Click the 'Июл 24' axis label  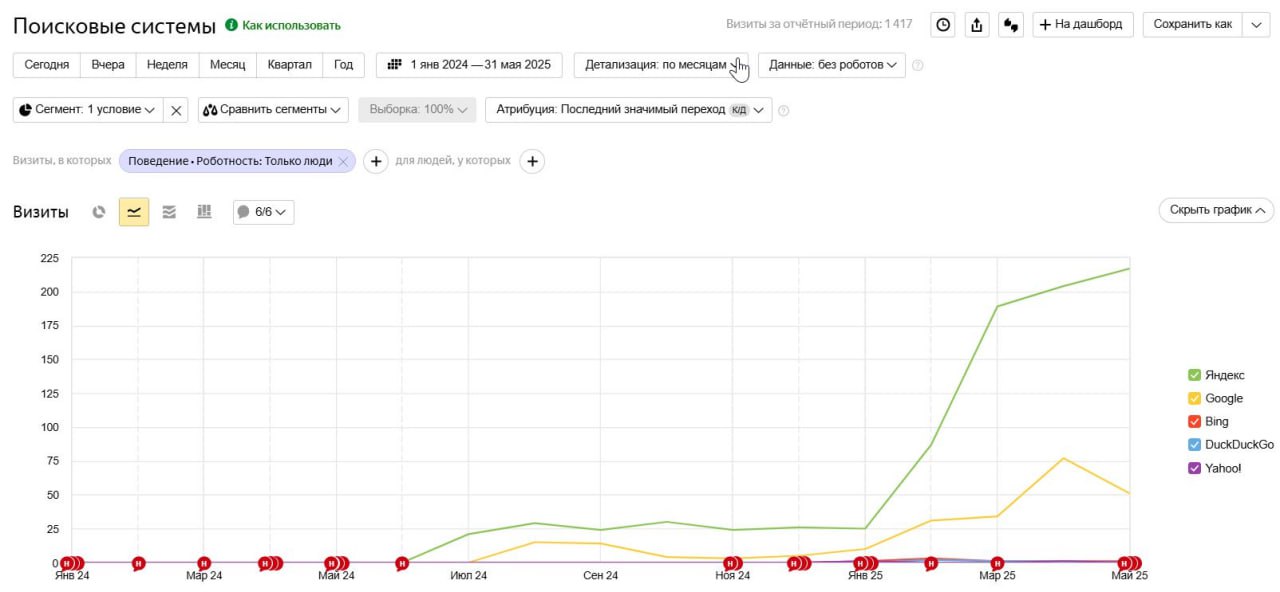(x=468, y=575)
